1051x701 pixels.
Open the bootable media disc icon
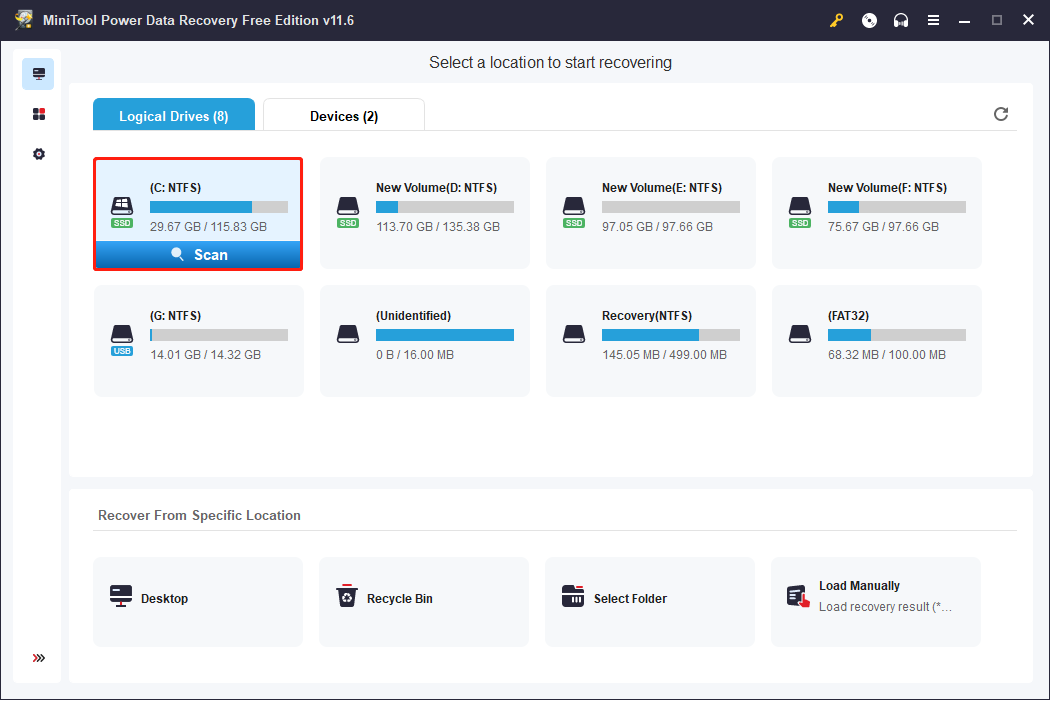[x=869, y=20]
